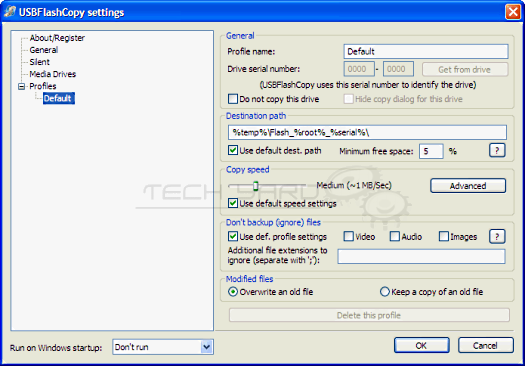Check the Video ignore checkbox
This screenshot has width=525, height=366.
pyautogui.click(x=349, y=236)
